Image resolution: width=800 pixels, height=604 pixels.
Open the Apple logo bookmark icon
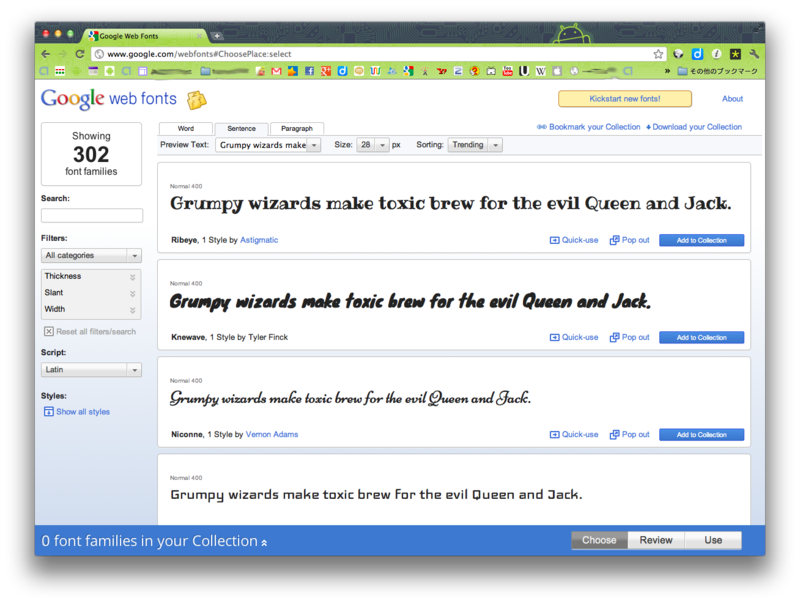pyautogui.click(x=557, y=71)
